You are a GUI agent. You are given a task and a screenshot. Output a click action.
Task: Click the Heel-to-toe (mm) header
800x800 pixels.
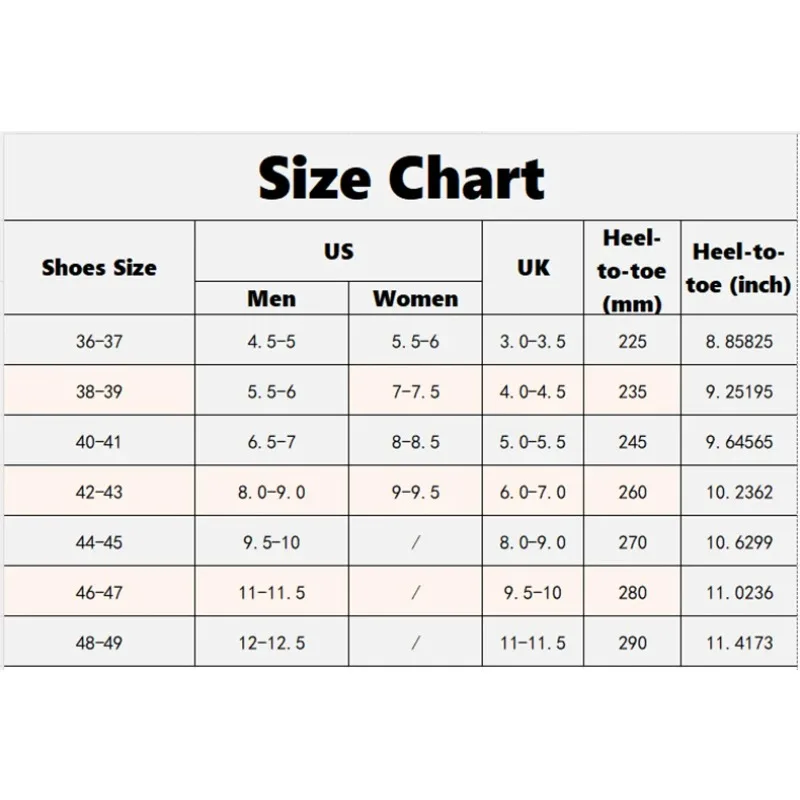point(632,270)
